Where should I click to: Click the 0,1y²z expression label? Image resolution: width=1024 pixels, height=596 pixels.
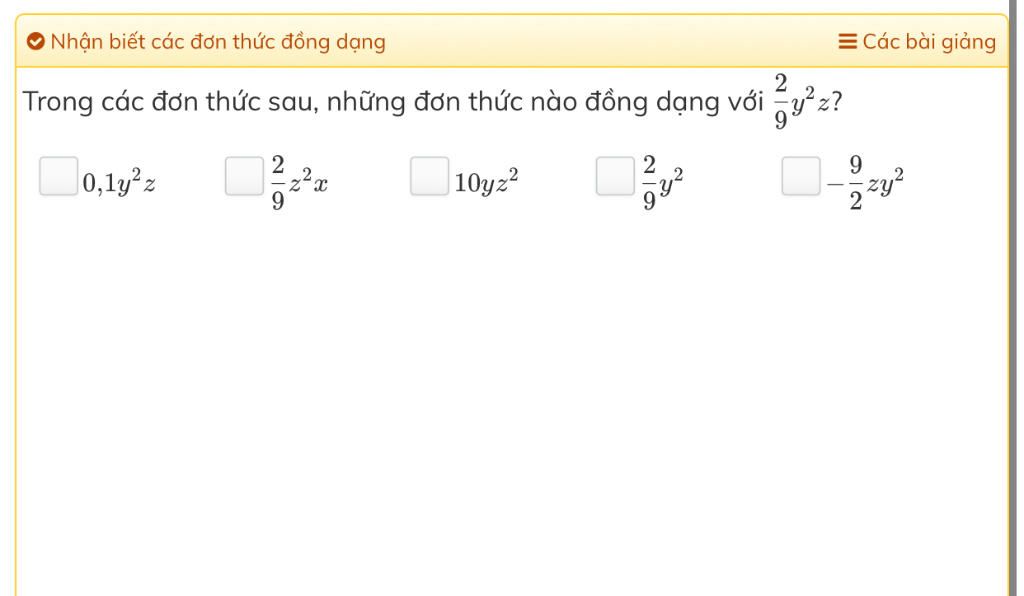click(119, 181)
